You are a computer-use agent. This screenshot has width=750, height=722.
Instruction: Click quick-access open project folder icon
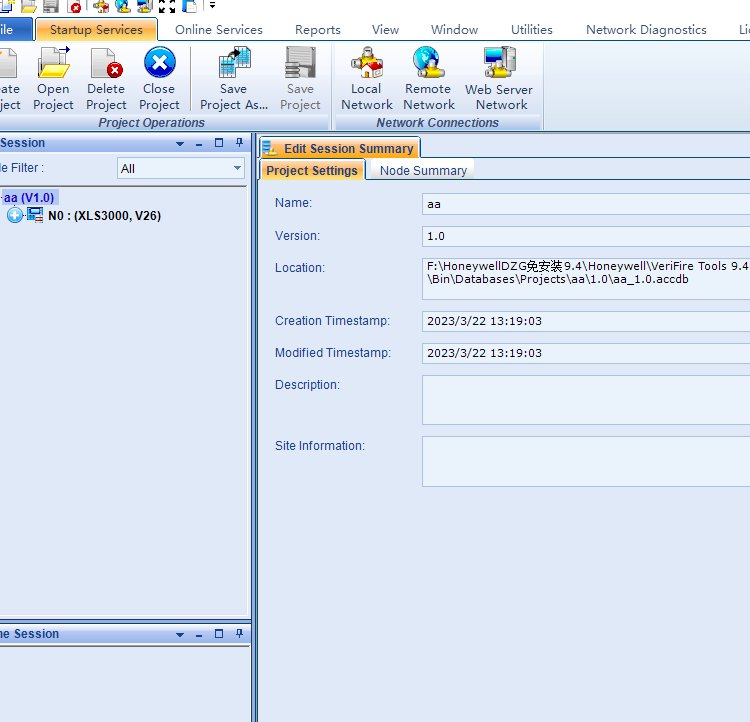click(29, 6)
